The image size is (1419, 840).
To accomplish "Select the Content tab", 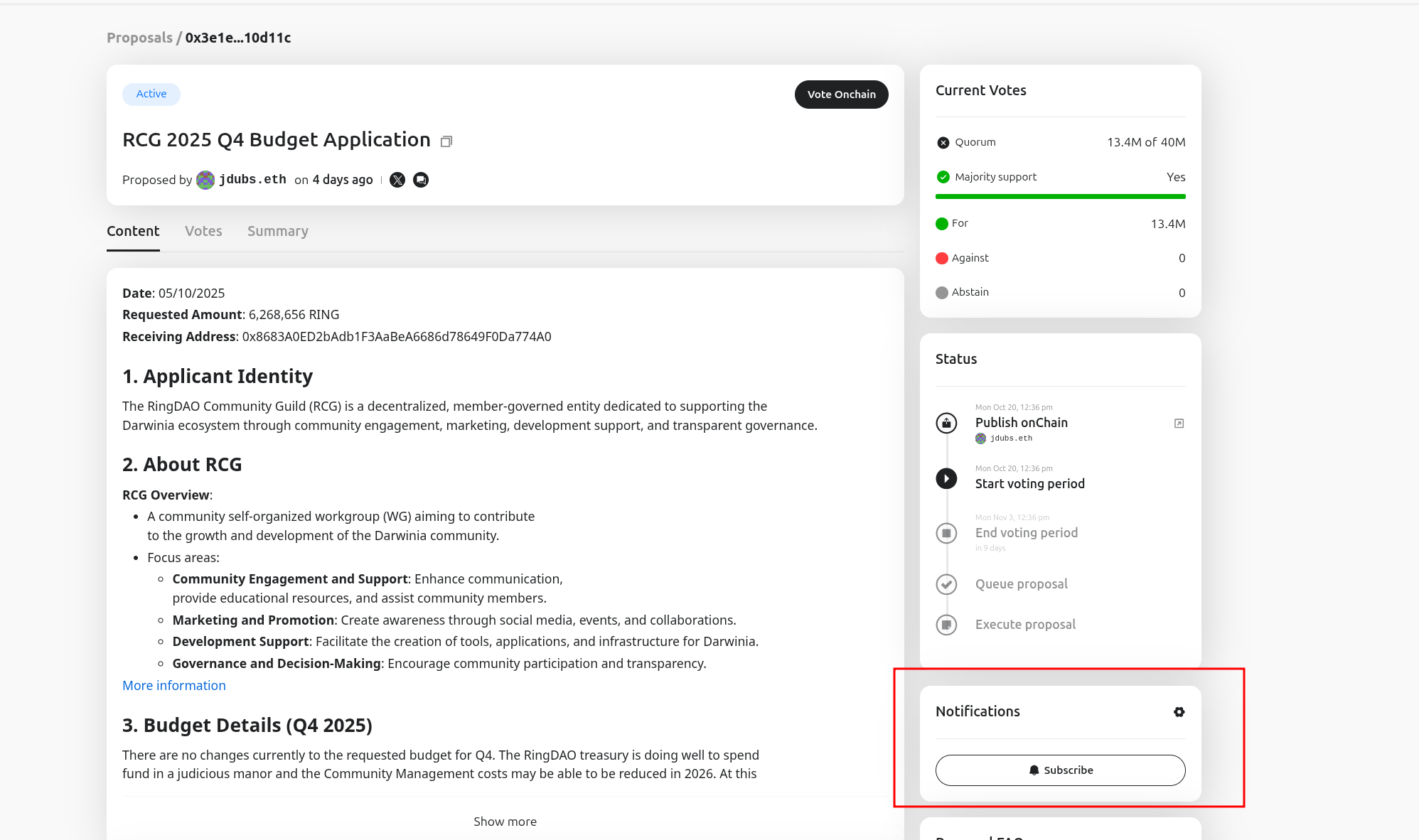I will (133, 231).
